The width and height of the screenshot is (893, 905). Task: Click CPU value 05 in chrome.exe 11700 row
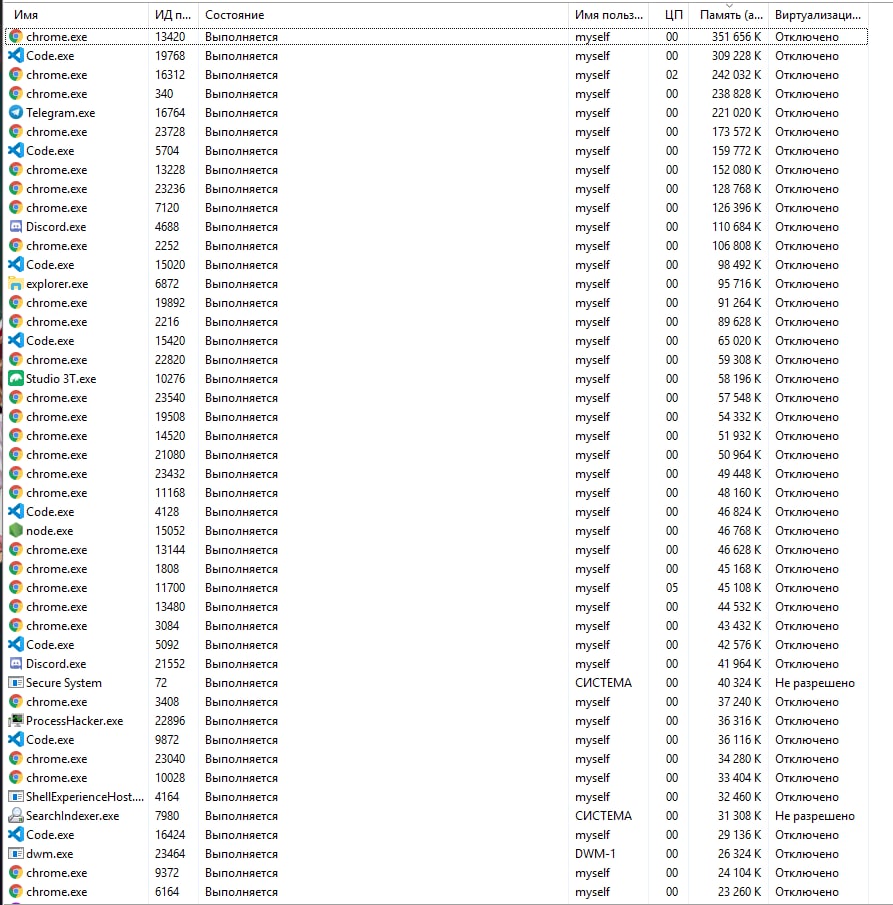672,588
